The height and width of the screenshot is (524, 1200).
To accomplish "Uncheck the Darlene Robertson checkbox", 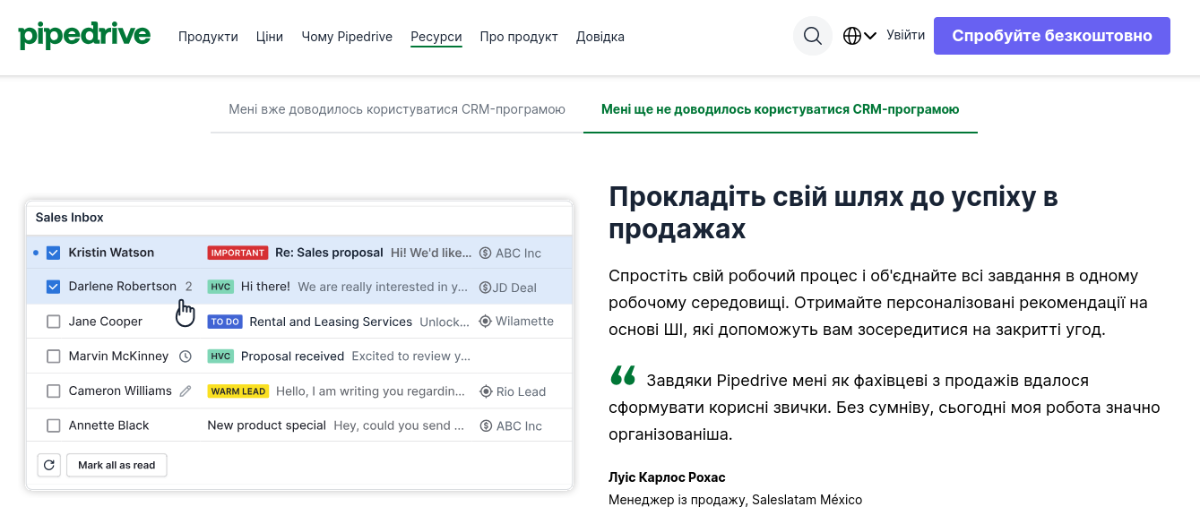I will tap(54, 287).
